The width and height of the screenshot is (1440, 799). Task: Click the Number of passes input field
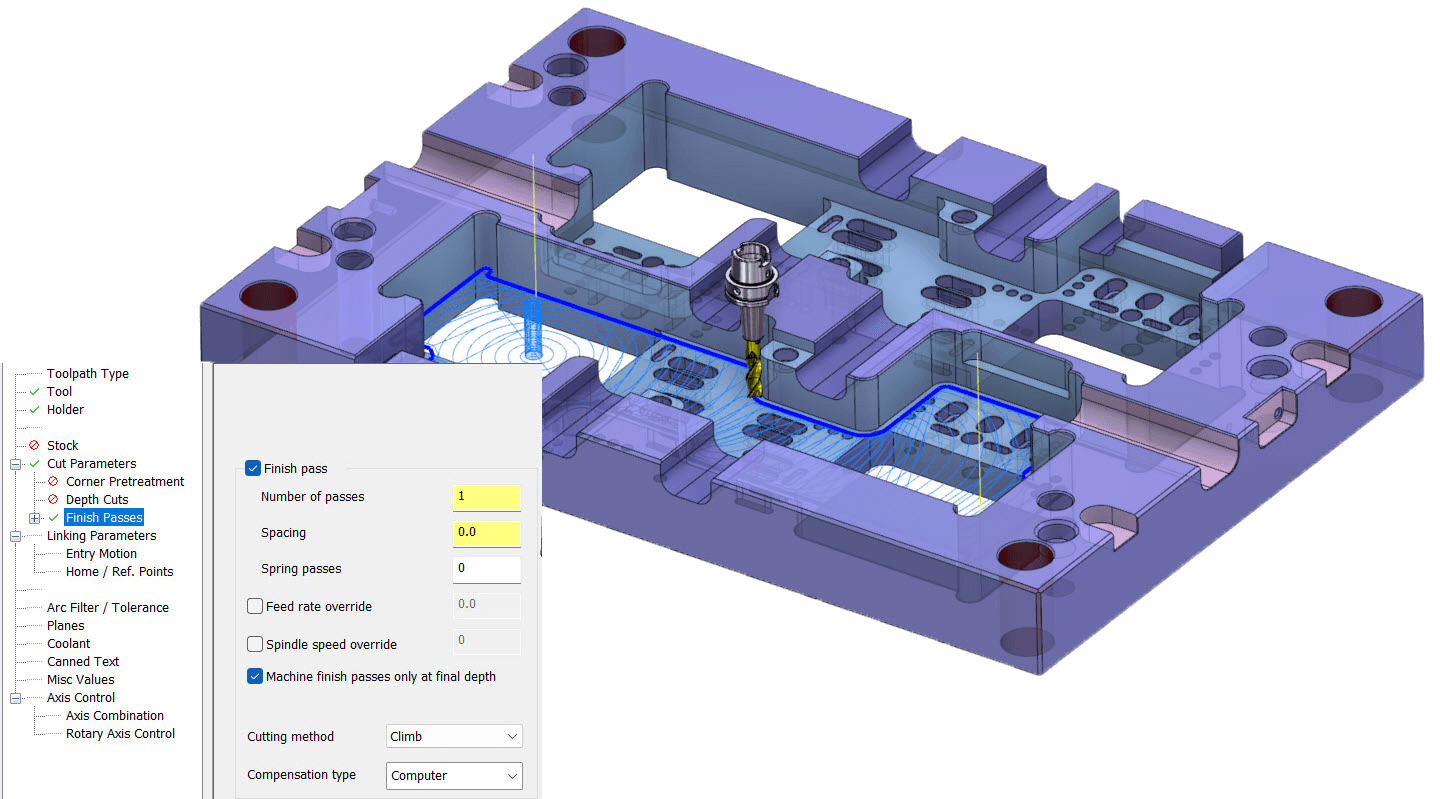click(486, 497)
